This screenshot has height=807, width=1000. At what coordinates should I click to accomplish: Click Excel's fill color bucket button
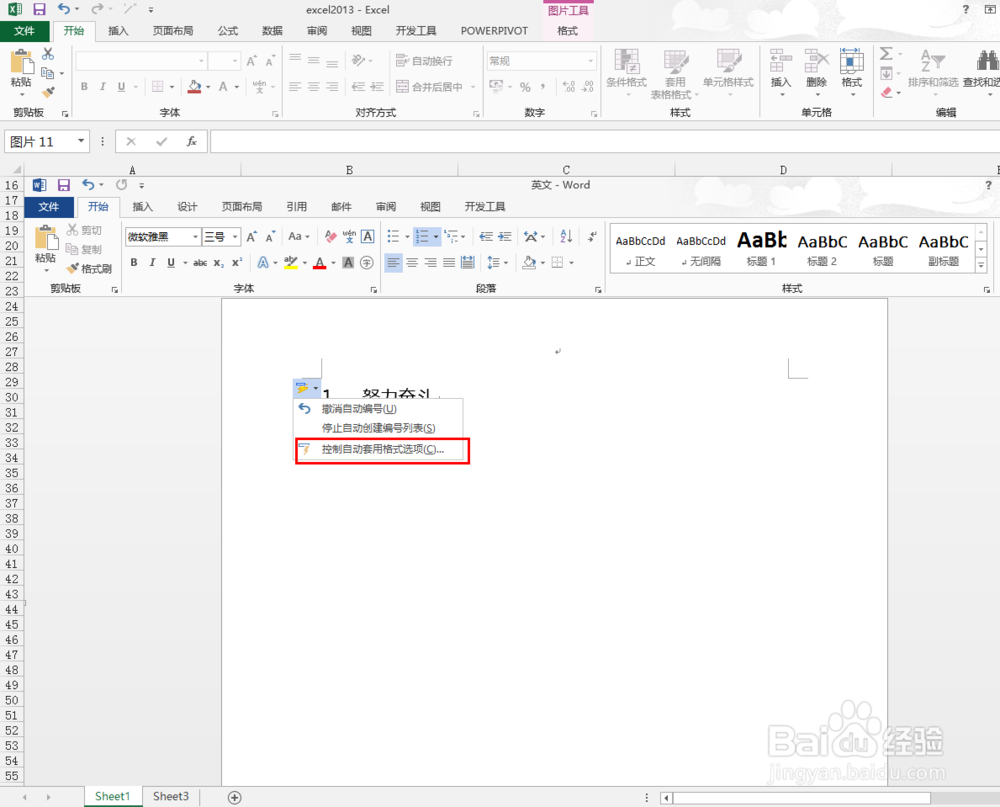pos(195,87)
